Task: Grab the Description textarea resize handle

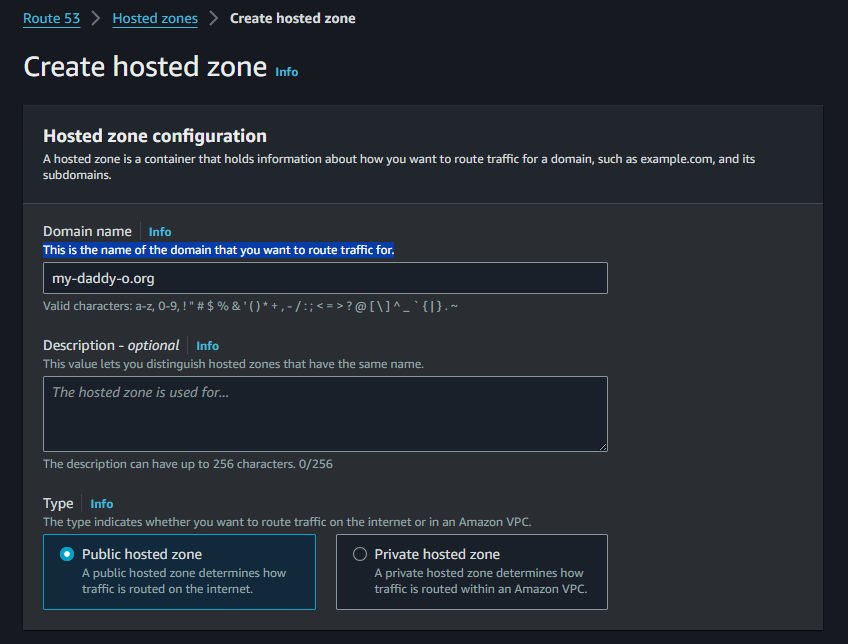Action: click(602, 446)
